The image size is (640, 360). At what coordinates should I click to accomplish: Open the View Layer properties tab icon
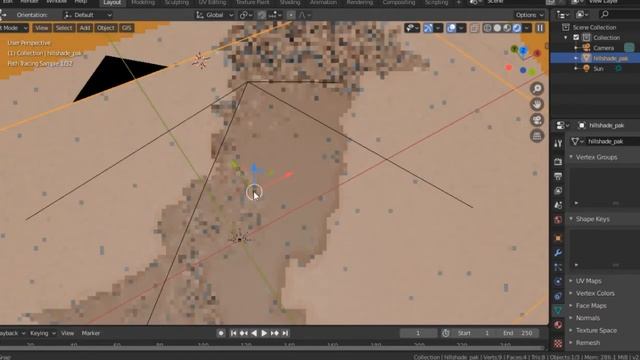coord(558,191)
